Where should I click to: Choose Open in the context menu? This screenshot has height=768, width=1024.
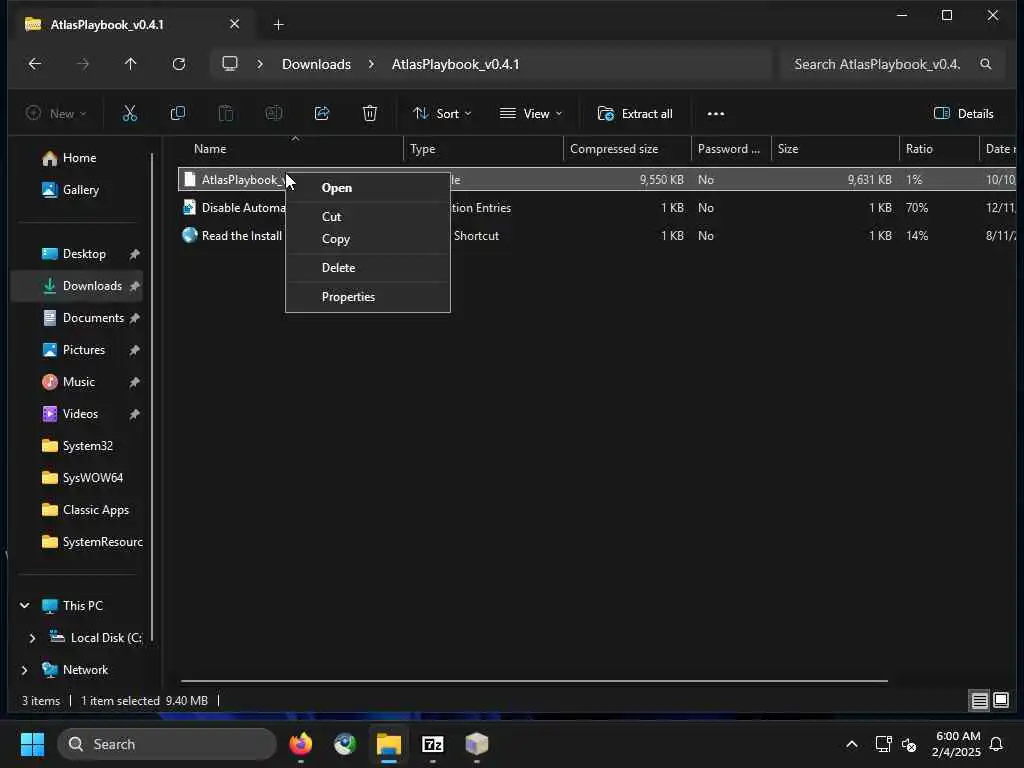pyautogui.click(x=368, y=188)
